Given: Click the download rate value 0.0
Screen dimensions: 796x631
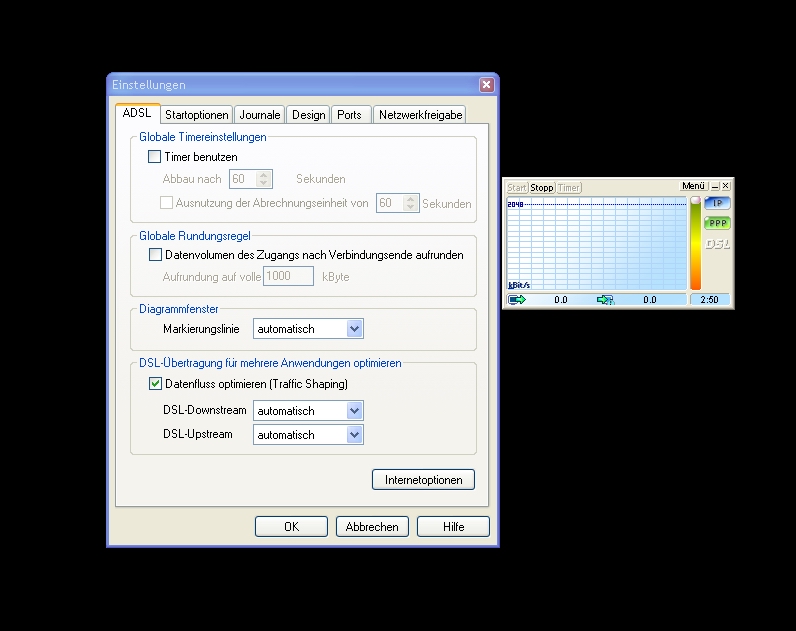Looking at the screenshot, I should tap(650, 300).
